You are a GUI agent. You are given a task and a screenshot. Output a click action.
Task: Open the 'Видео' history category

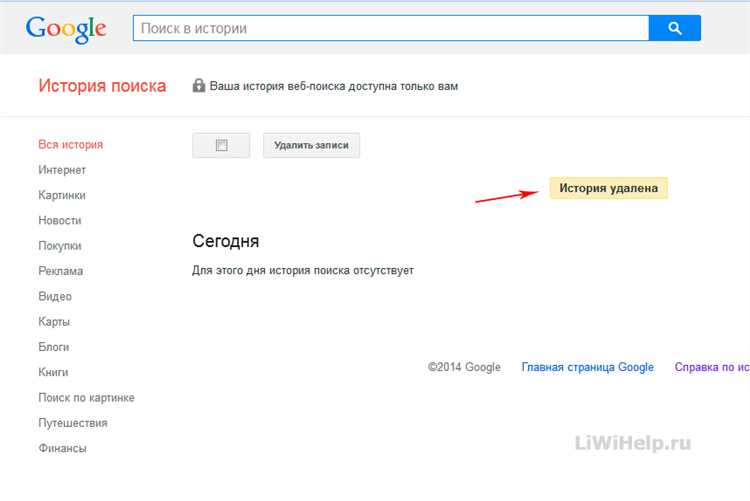click(x=55, y=296)
